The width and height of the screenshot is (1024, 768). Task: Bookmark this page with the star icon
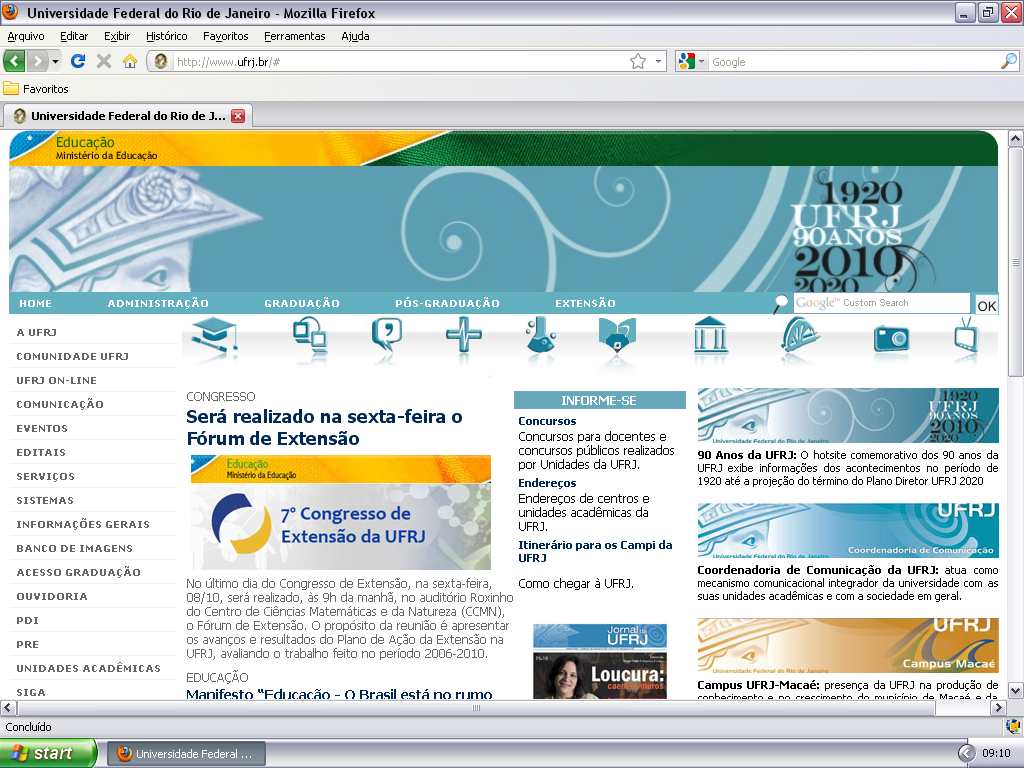(638, 61)
